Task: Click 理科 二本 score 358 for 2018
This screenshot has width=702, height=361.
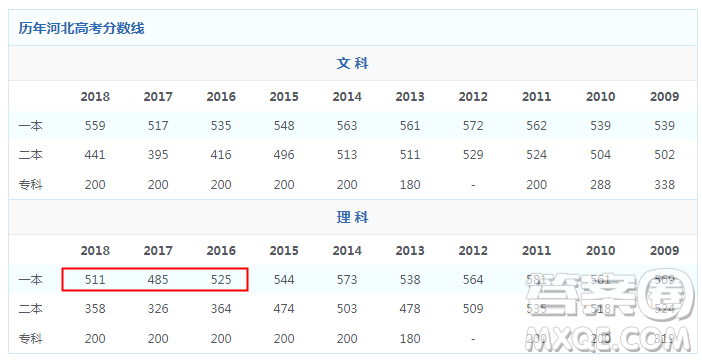Action: [95, 309]
